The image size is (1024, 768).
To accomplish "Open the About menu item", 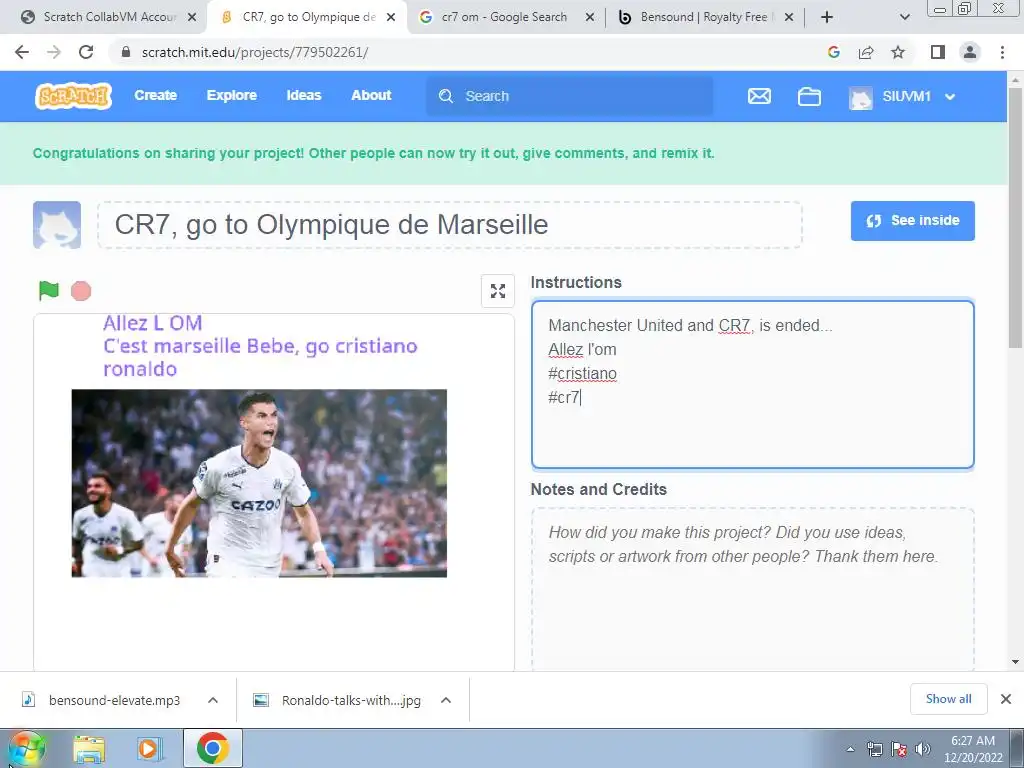I will pos(371,95).
